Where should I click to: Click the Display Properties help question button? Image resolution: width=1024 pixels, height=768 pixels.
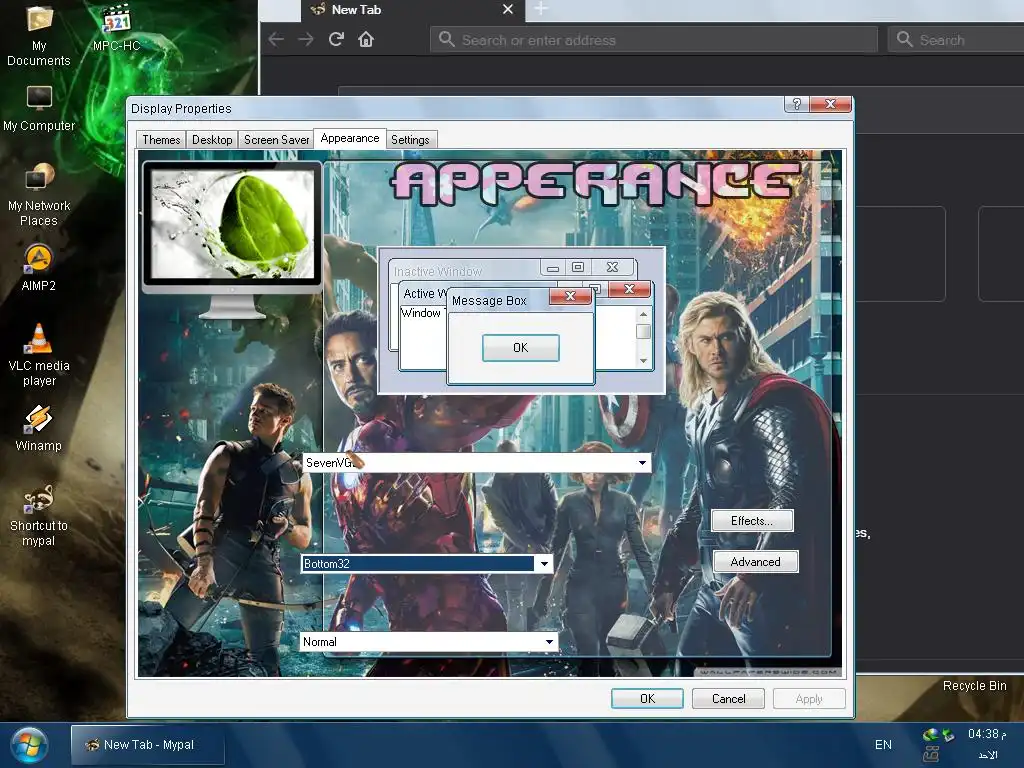pyautogui.click(x=796, y=104)
